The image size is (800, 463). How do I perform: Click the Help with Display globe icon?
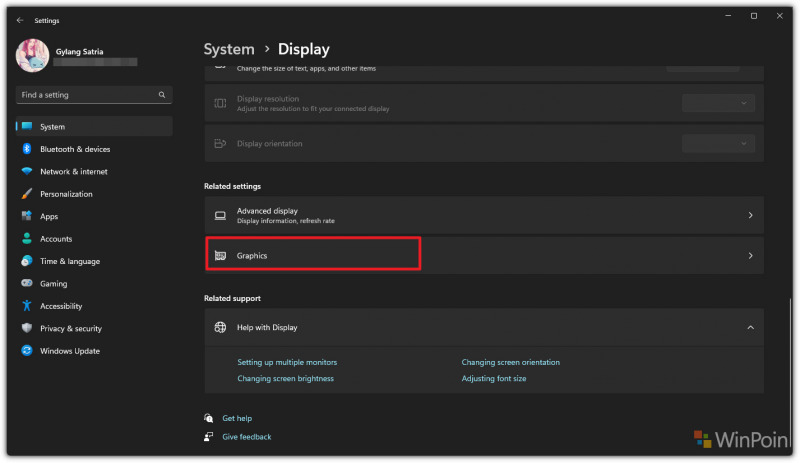220,328
